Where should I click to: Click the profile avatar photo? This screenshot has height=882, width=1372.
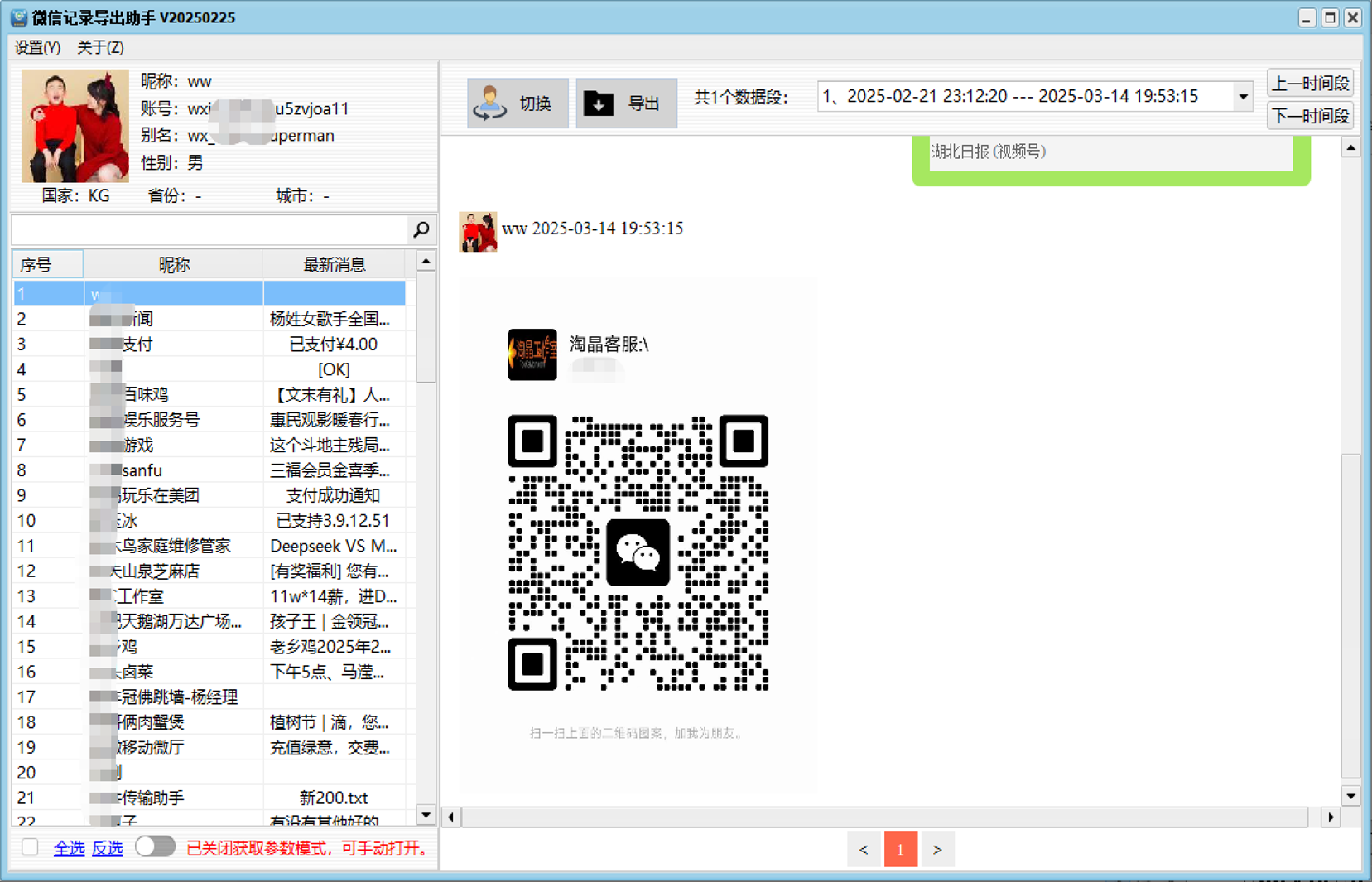tap(75, 126)
